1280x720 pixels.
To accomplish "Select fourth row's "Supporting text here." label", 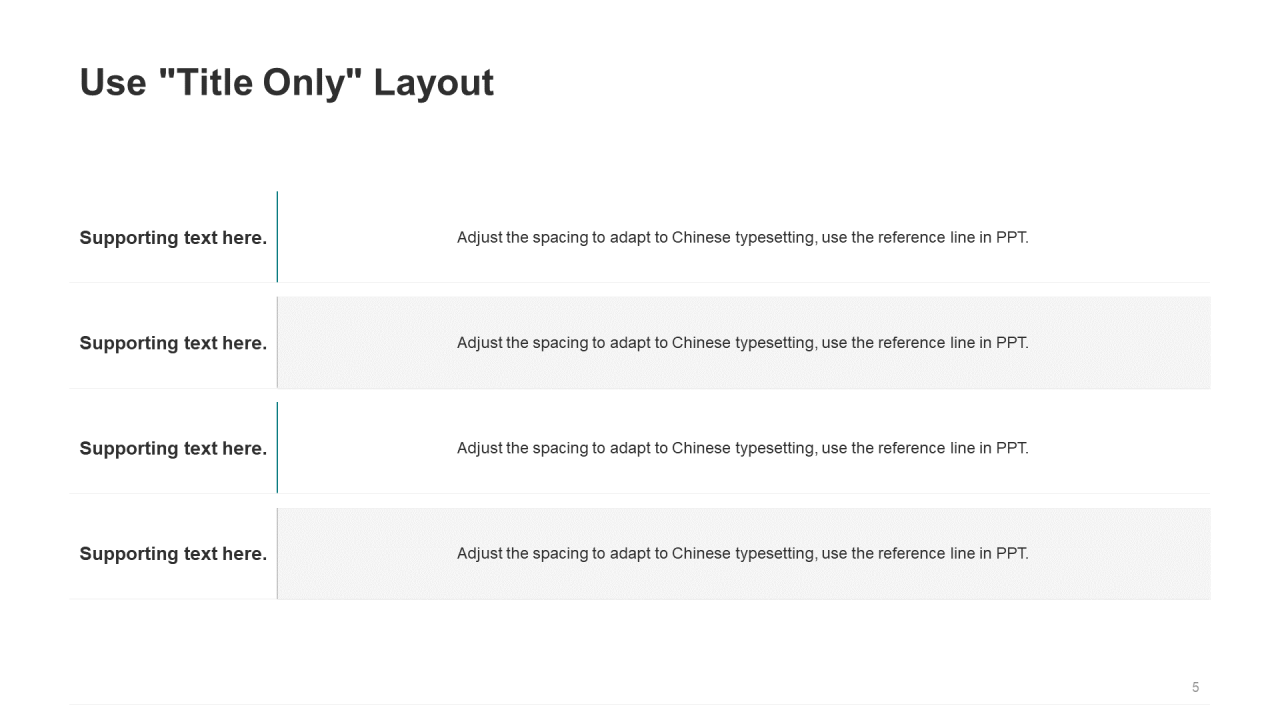I will (x=173, y=554).
